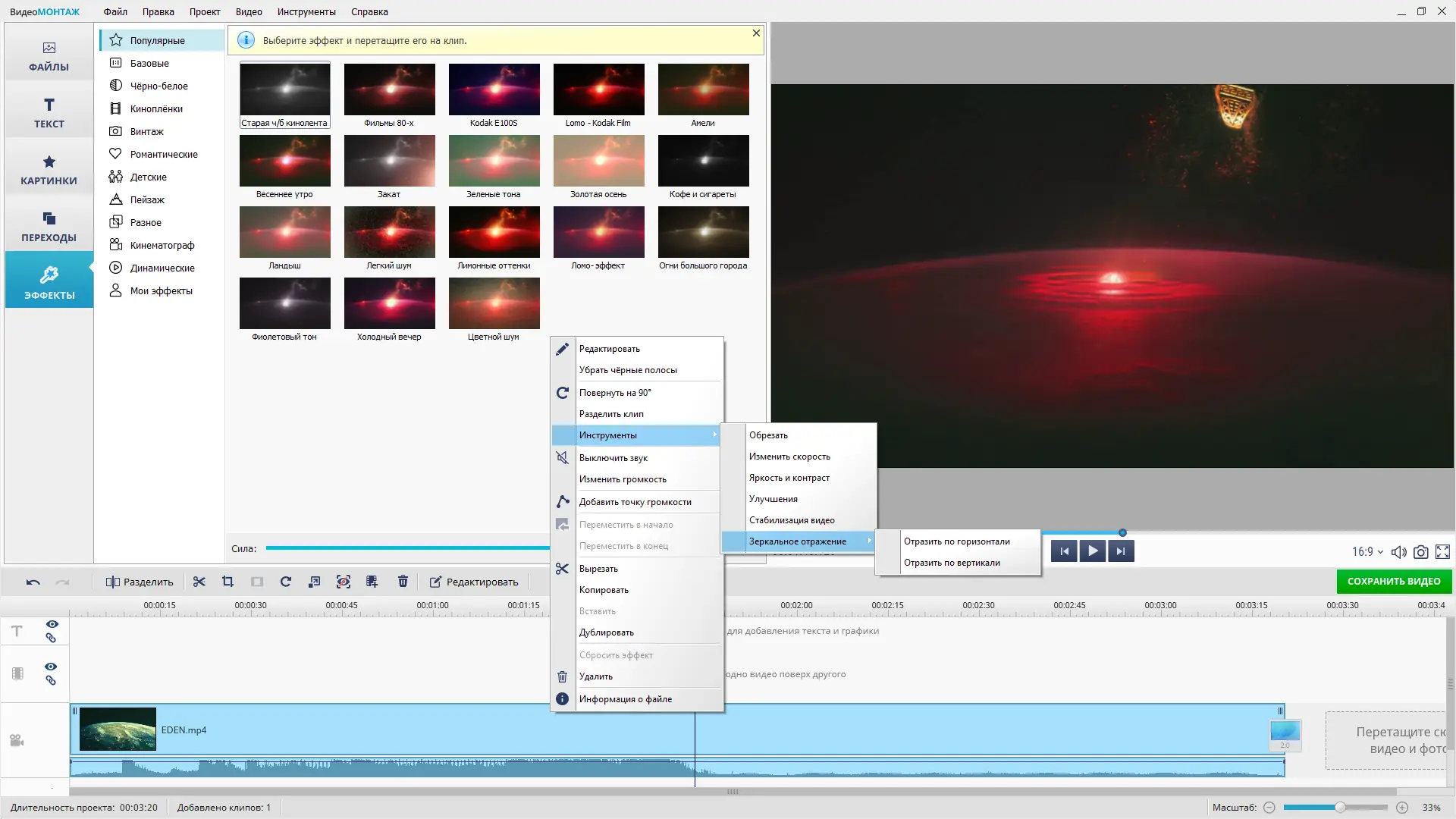Viewport: 1456px width, 819px height.
Task: Click the СОХРАНИТЬ ВИДЕО button
Action: point(1393,582)
